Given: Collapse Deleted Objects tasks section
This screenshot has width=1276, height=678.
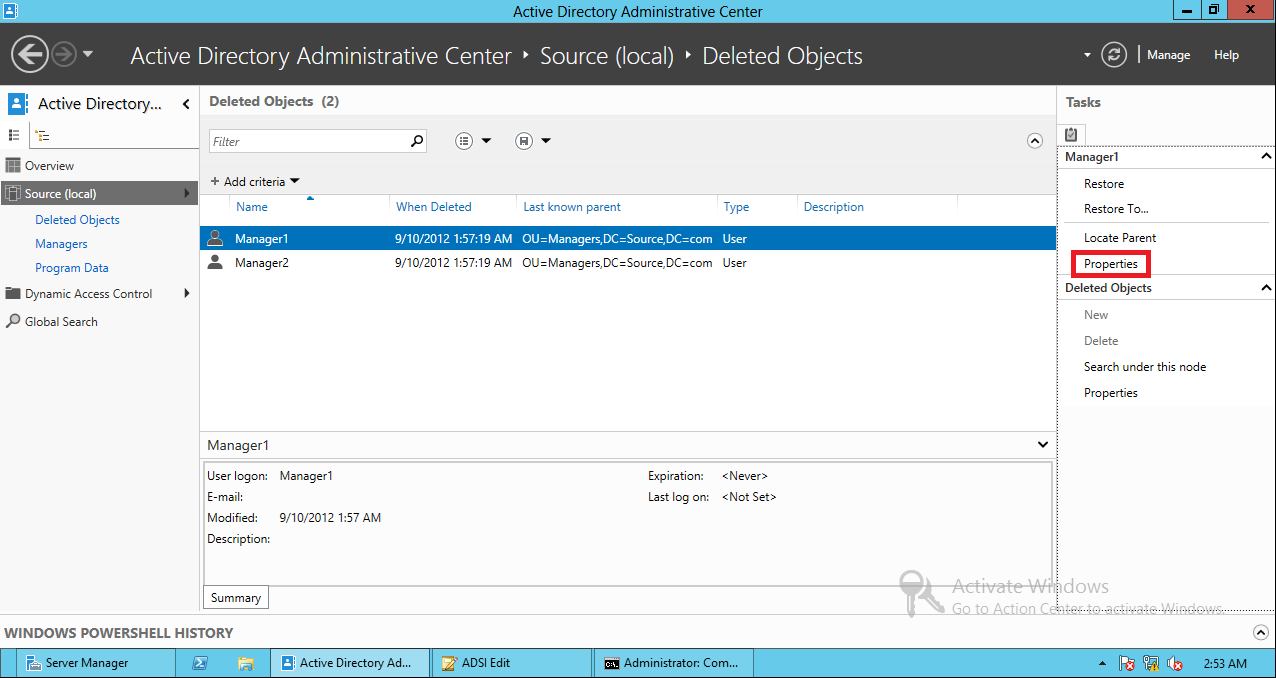Looking at the screenshot, I should 1266,288.
